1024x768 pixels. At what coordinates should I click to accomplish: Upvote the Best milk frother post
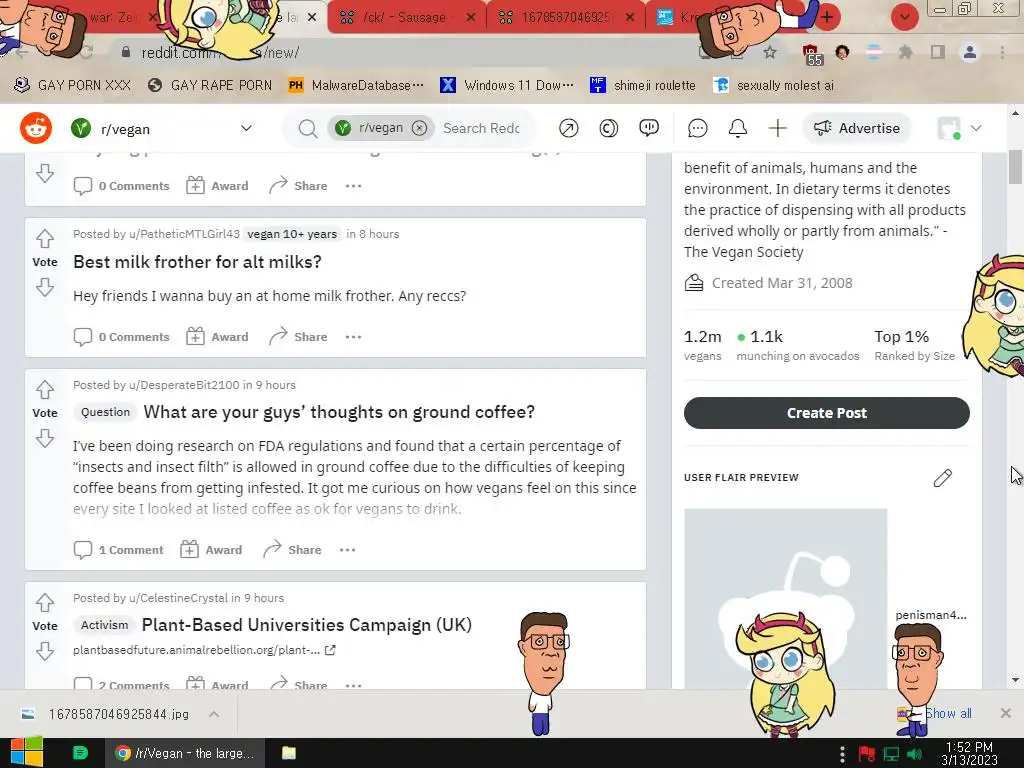[44, 238]
